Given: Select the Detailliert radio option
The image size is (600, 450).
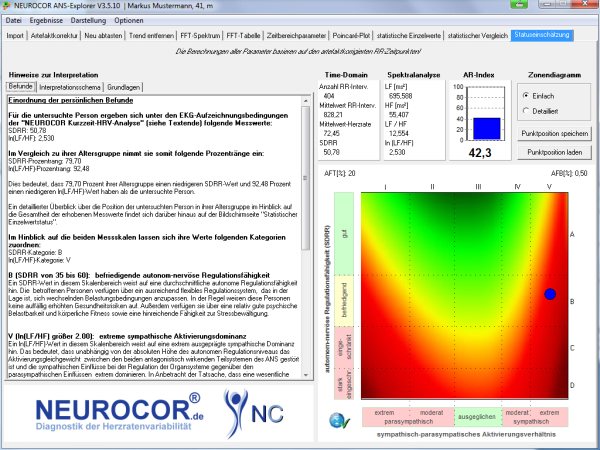Looking at the screenshot, I should coord(541,111).
